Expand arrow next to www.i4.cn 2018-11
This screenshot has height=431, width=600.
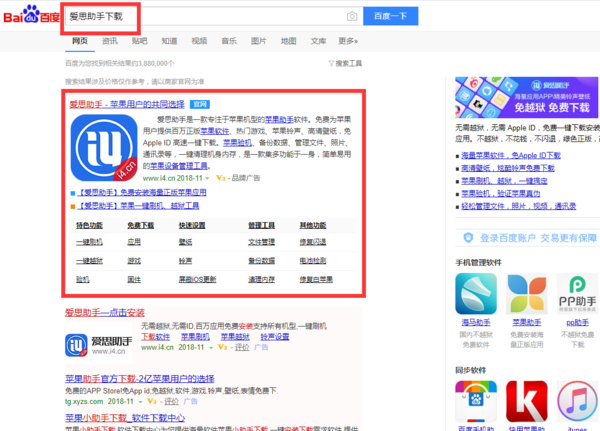207,177
